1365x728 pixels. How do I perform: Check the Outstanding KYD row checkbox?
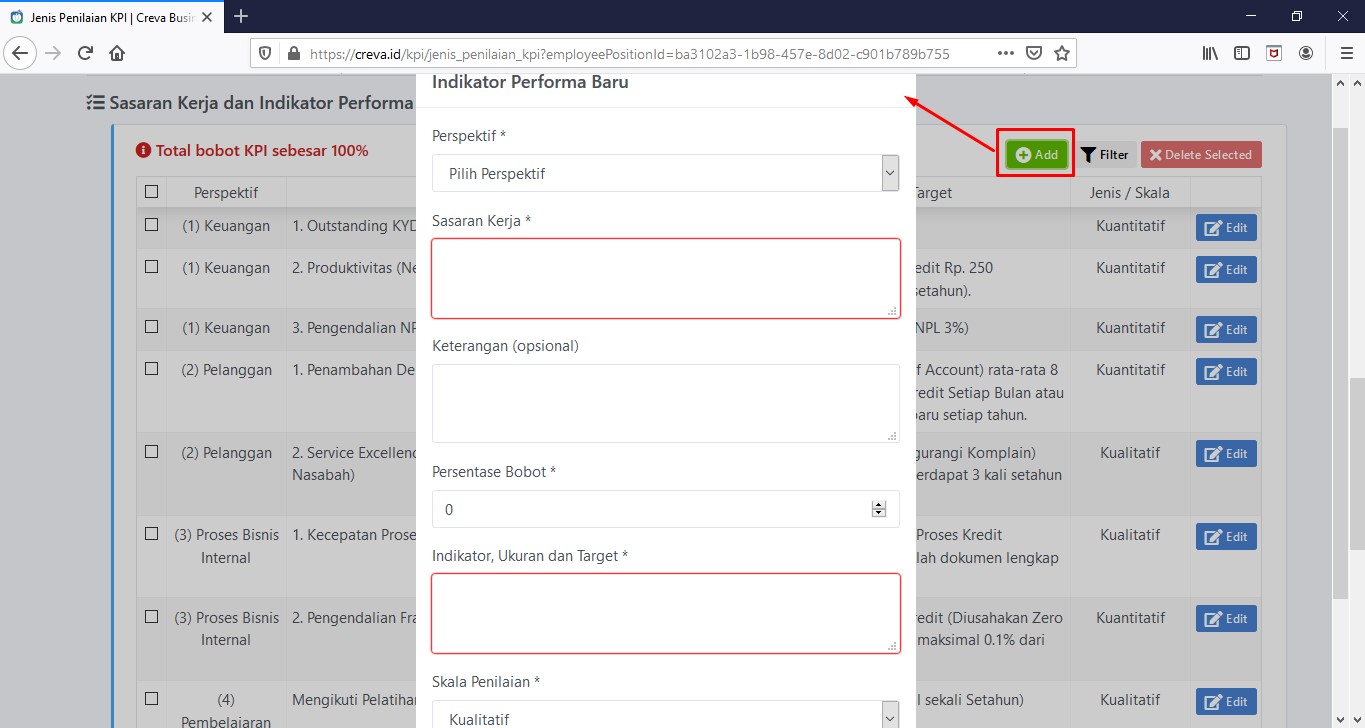pos(151,225)
